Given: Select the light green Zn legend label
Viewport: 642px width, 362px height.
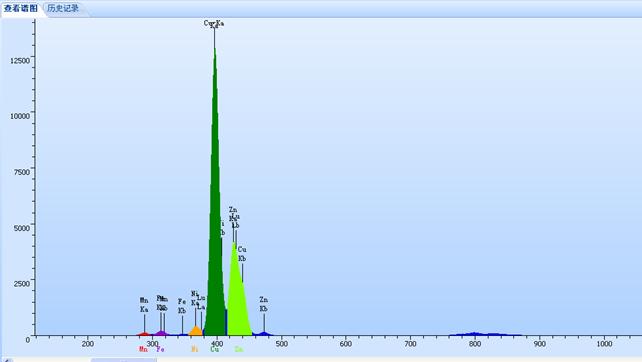Looking at the screenshot, I should pyautogui.click(x=239, y=349).
